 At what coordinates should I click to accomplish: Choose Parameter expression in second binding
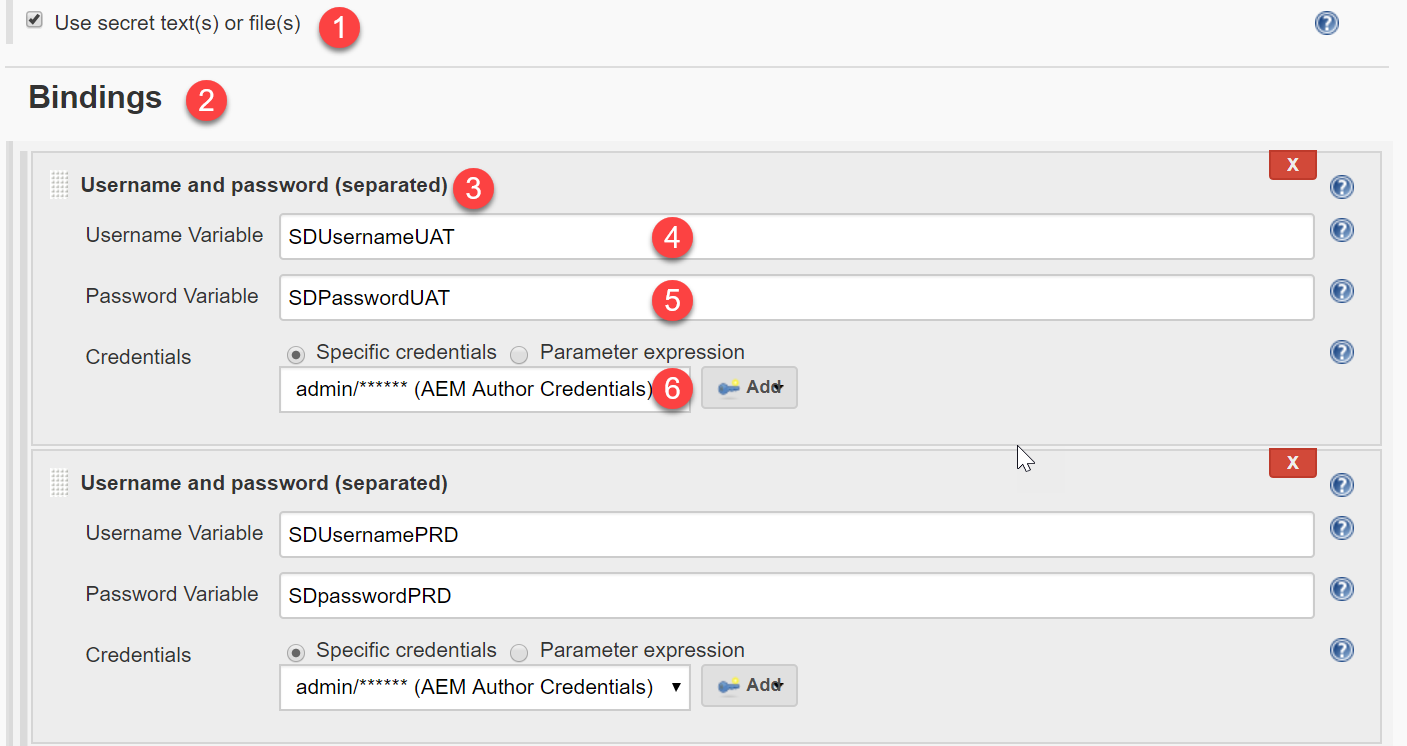(519, 652)
